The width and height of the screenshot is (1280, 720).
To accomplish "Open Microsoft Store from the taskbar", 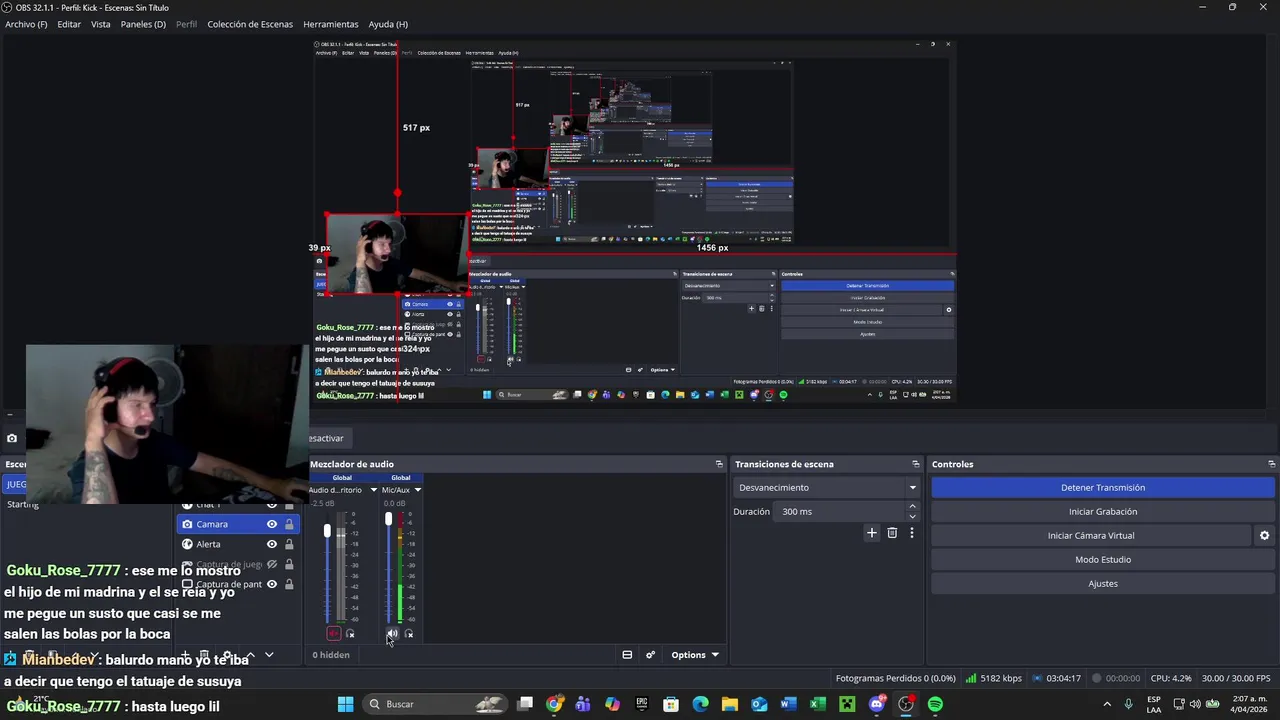I will pos(671,704).
